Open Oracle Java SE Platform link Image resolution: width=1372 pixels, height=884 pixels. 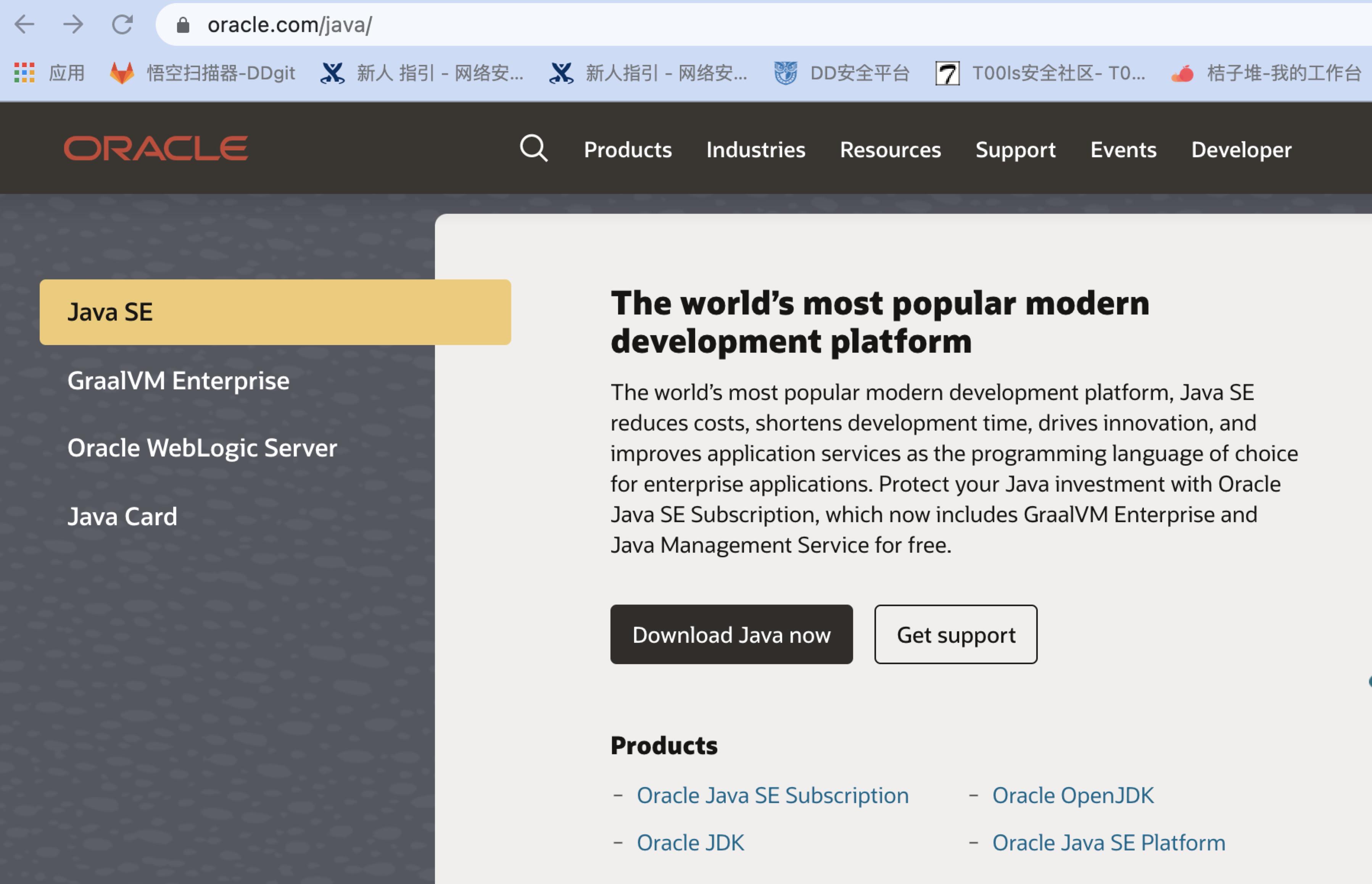1109,843
